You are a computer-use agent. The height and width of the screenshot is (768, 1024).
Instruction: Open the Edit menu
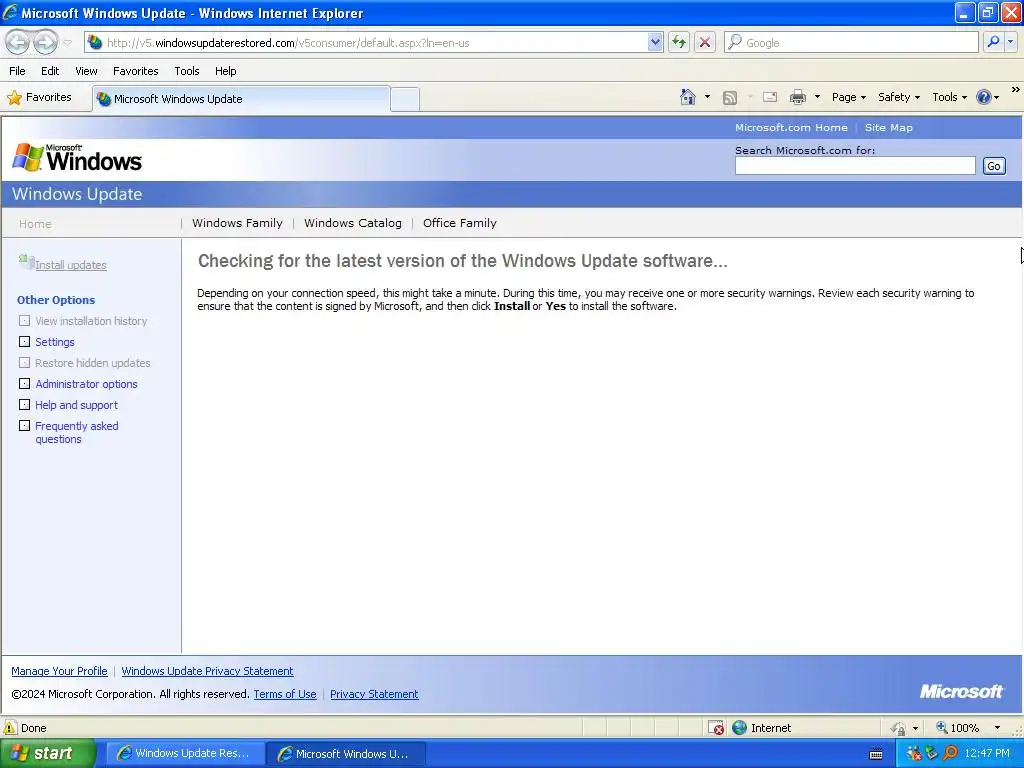click(x=50, y=71)
